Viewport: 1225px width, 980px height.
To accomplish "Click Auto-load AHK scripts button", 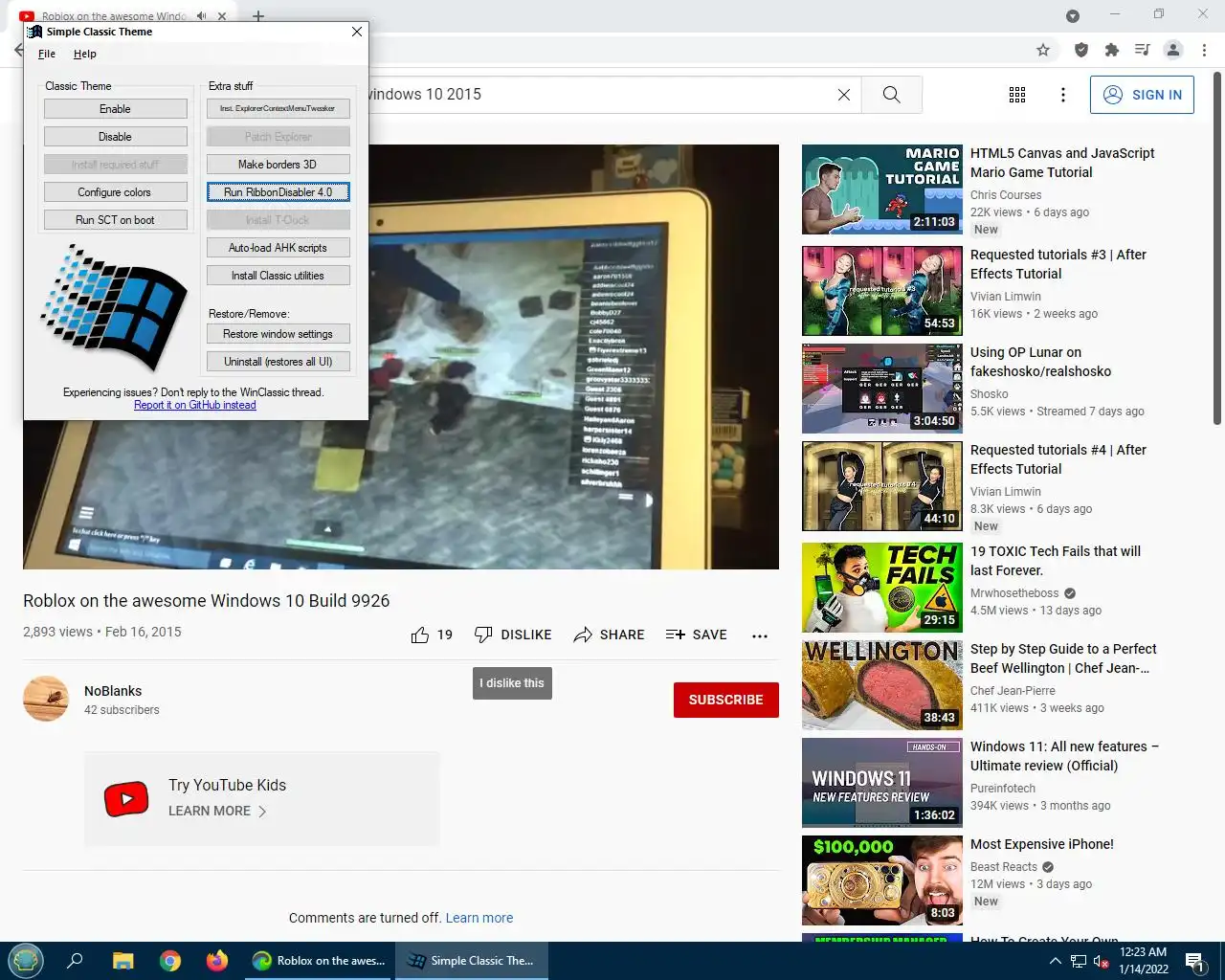I will coord(278,248).
